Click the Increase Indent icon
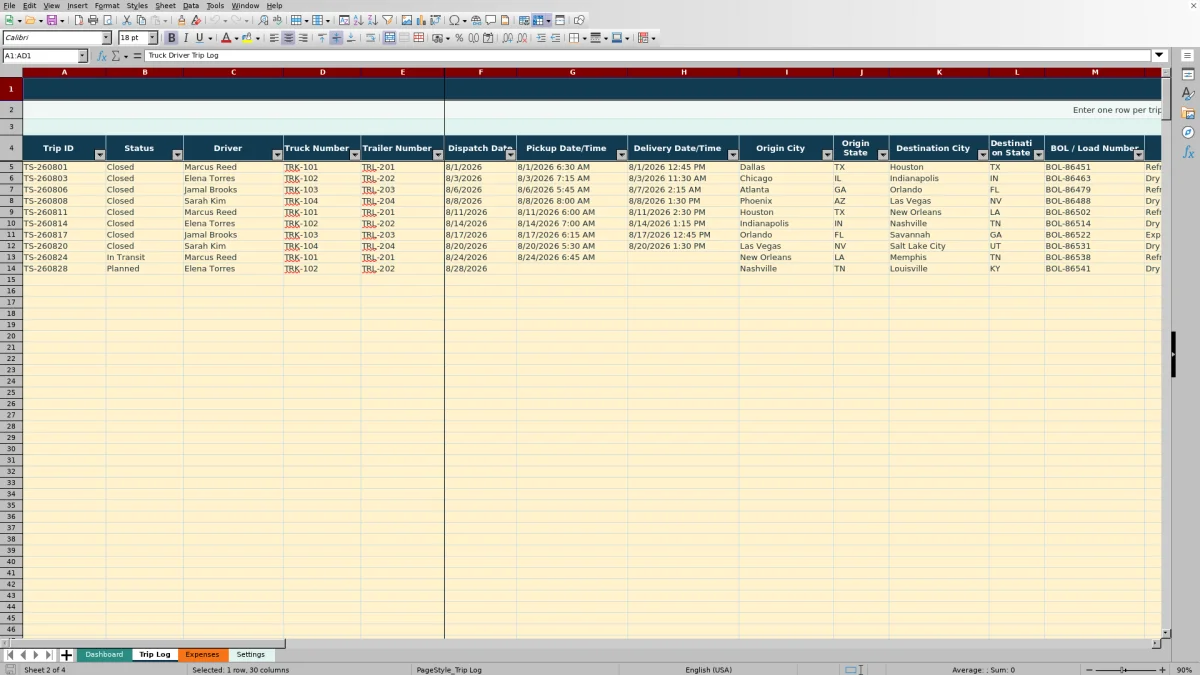The image size is (1200, 675). tap(541, 38)
